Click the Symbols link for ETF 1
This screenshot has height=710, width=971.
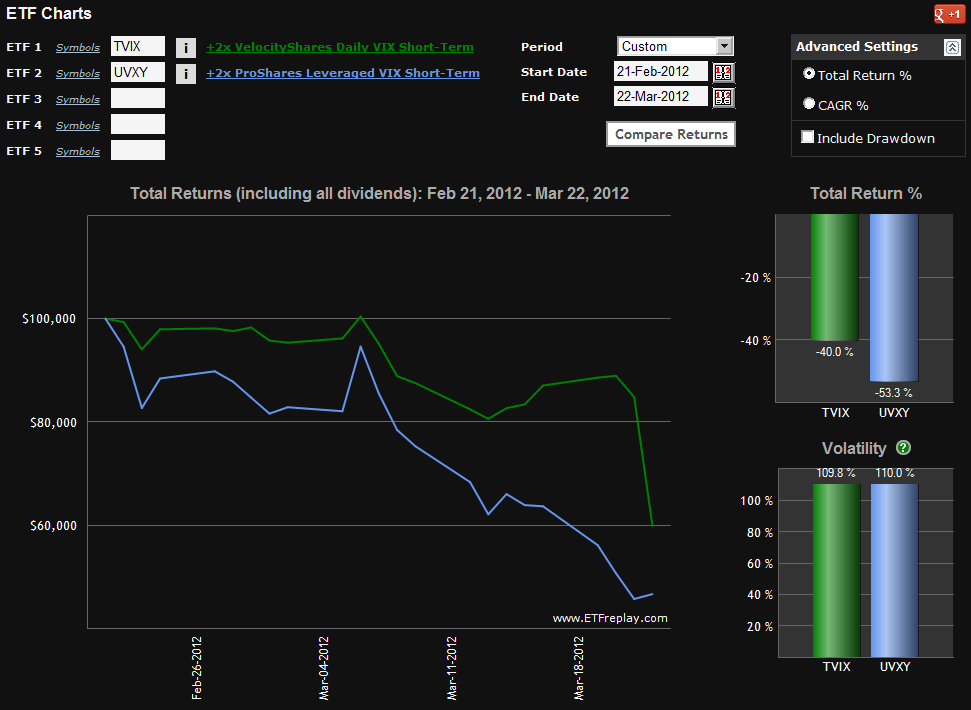(78, 47)
